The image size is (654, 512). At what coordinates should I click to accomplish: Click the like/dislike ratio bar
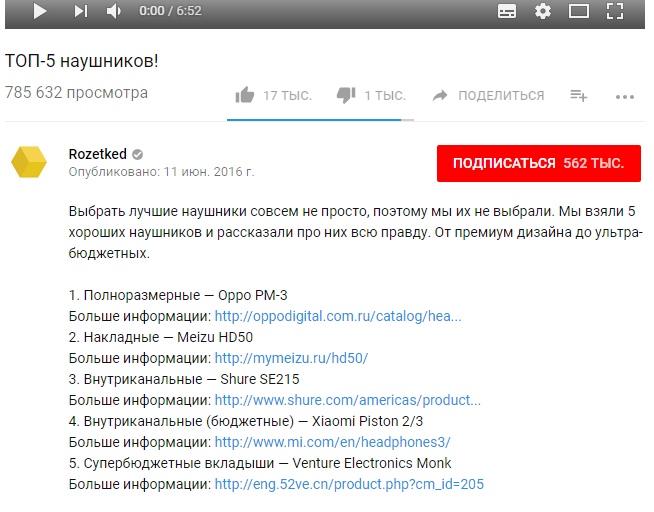pyautogui.click(x=320, y=120)
